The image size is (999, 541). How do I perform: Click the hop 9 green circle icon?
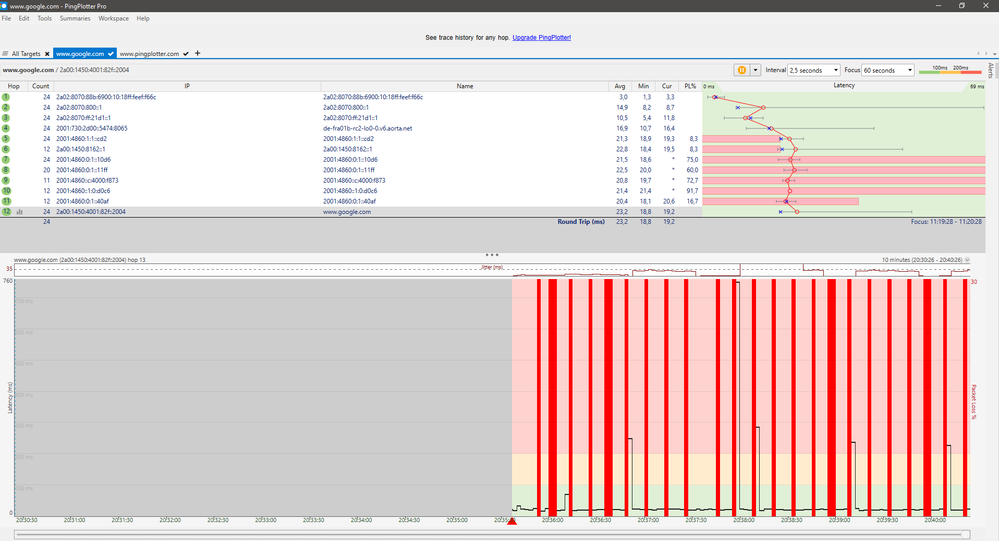click(6, 180)
